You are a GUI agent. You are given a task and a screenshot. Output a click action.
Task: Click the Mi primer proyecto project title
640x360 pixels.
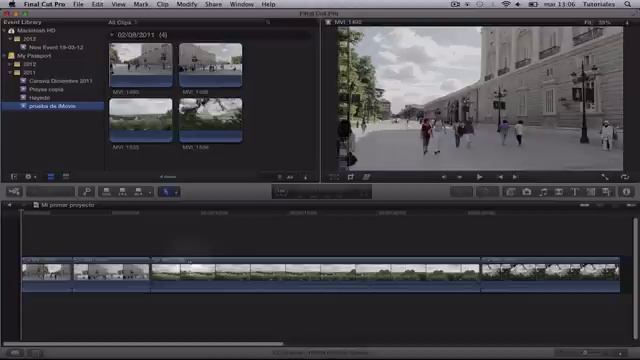point(67,205)
